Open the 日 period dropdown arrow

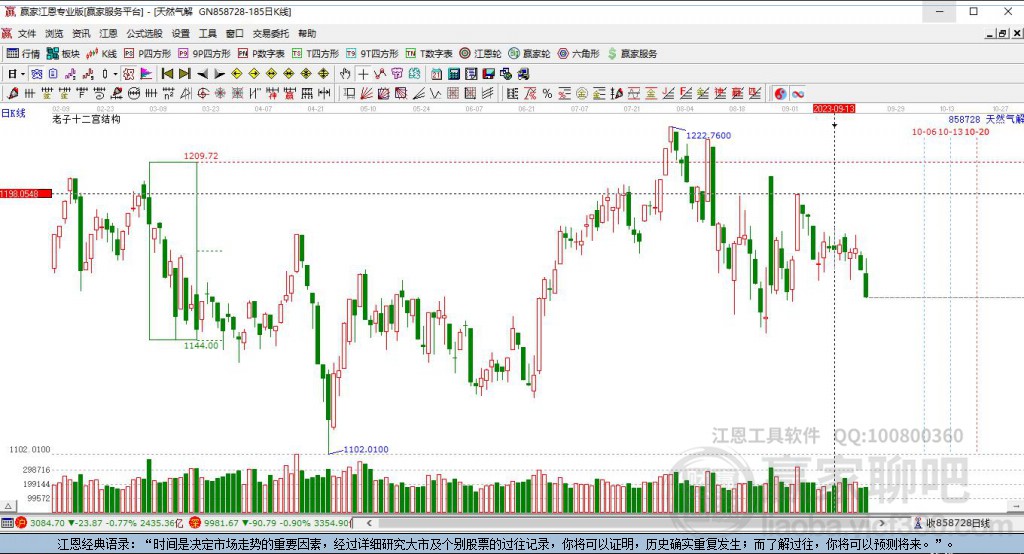tap(22, 74)
